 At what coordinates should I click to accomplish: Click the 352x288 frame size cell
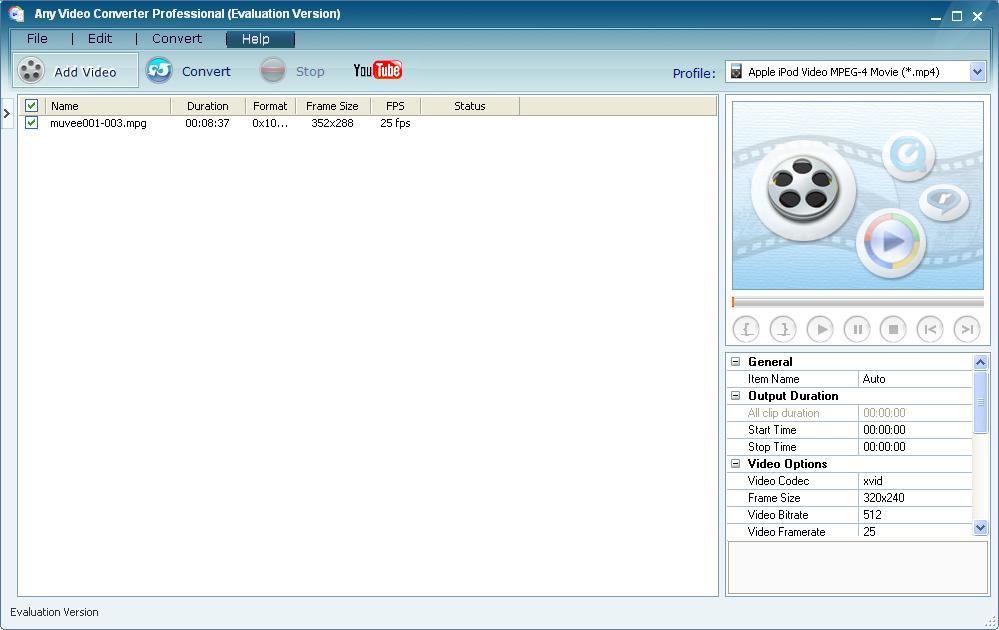(x=332, y=123)
